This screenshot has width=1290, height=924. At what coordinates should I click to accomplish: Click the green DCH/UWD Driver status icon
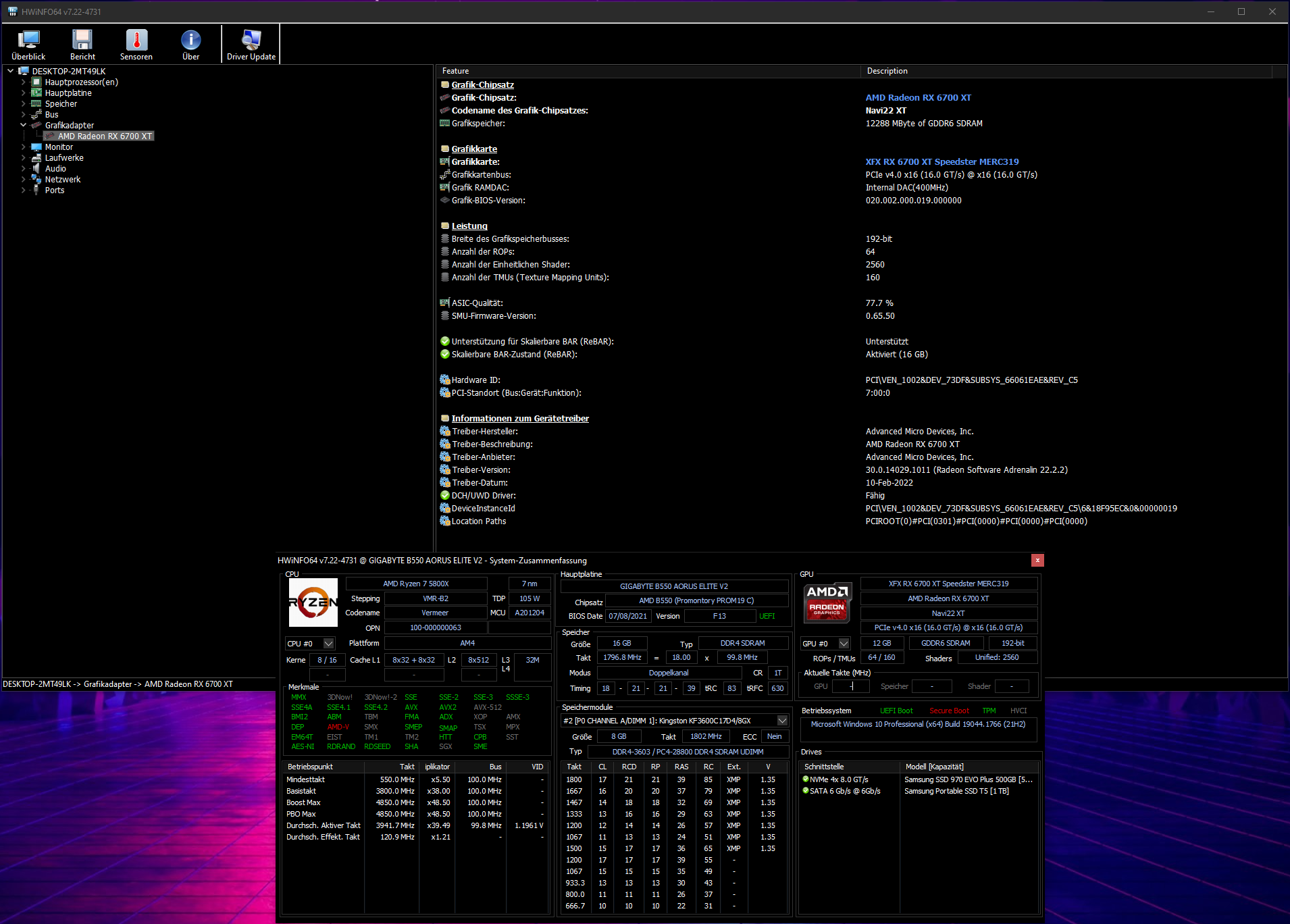444,495
